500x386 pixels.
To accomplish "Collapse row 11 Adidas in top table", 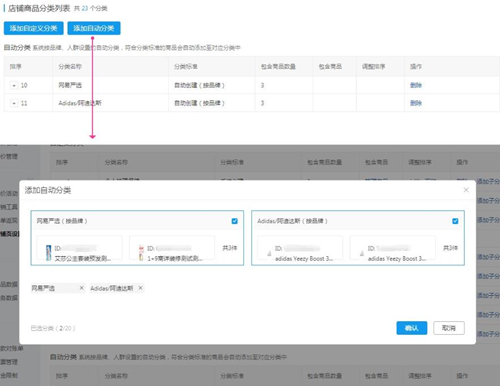I will pyautogui.click(x=14, y=103).
